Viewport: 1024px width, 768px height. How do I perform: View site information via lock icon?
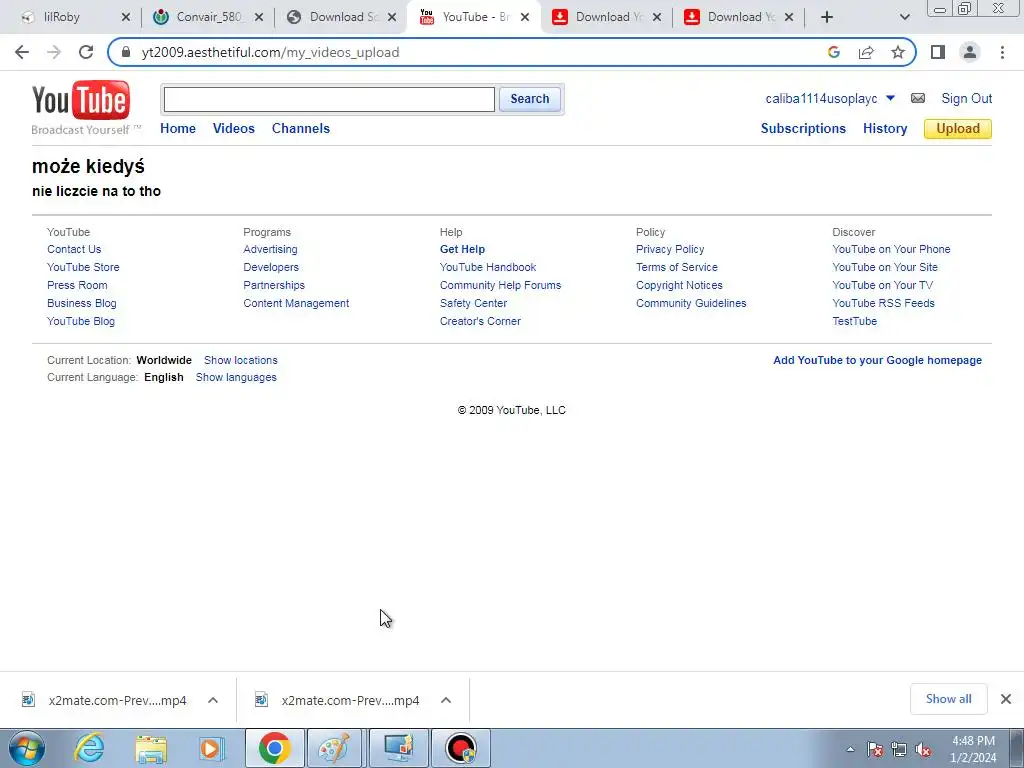point(126,52)
